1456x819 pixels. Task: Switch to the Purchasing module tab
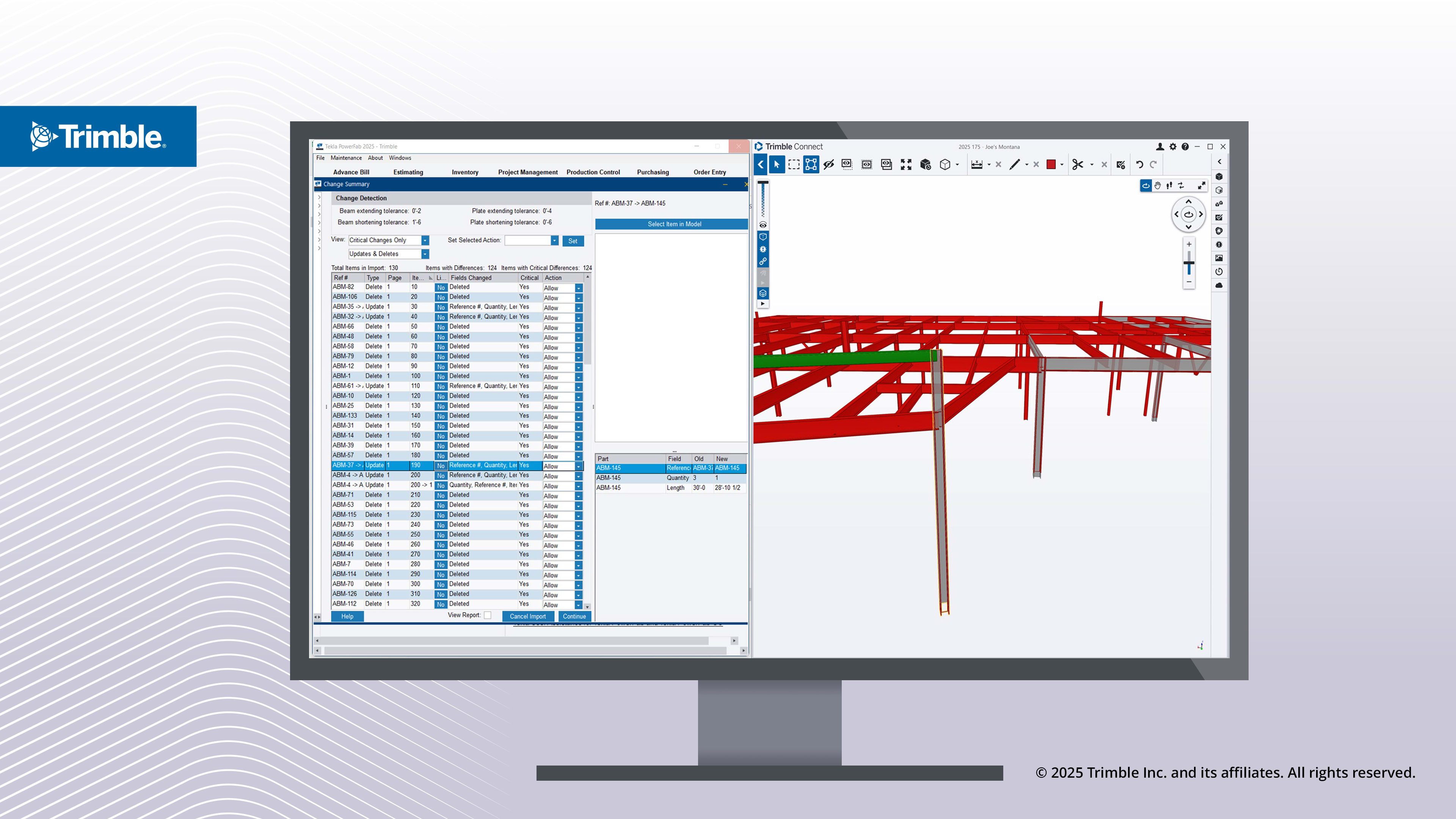coord(653,172)
